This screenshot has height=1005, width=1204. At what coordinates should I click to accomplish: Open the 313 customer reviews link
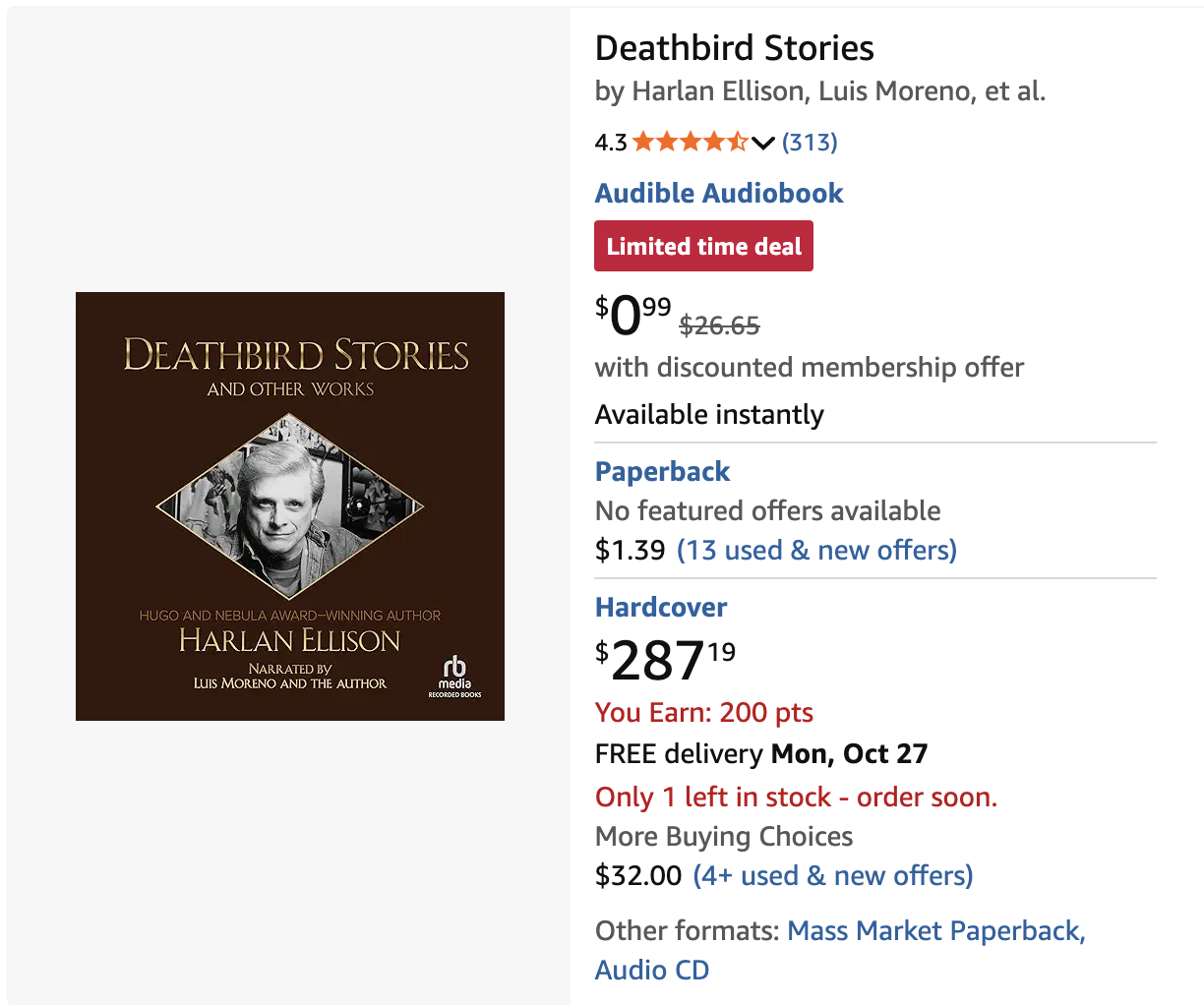pos(810,143)
